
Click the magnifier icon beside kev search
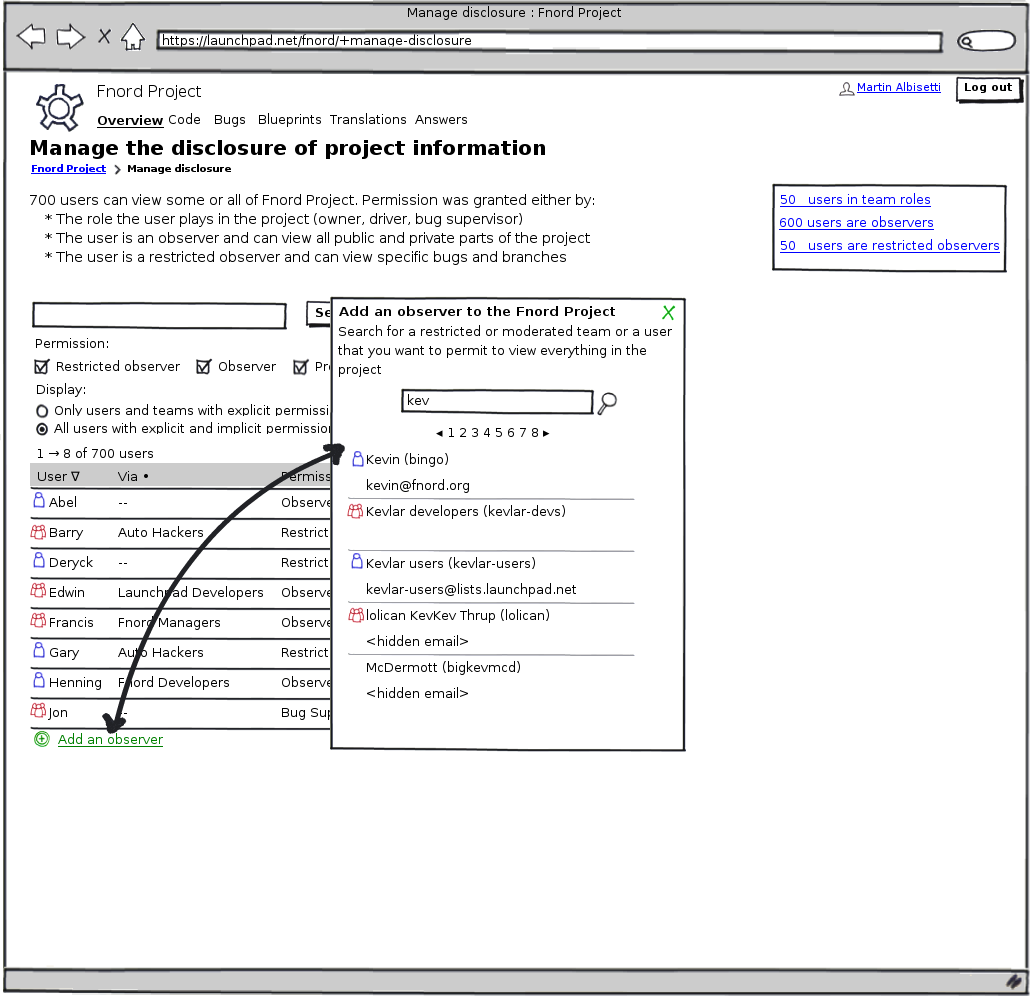[607, 402]
